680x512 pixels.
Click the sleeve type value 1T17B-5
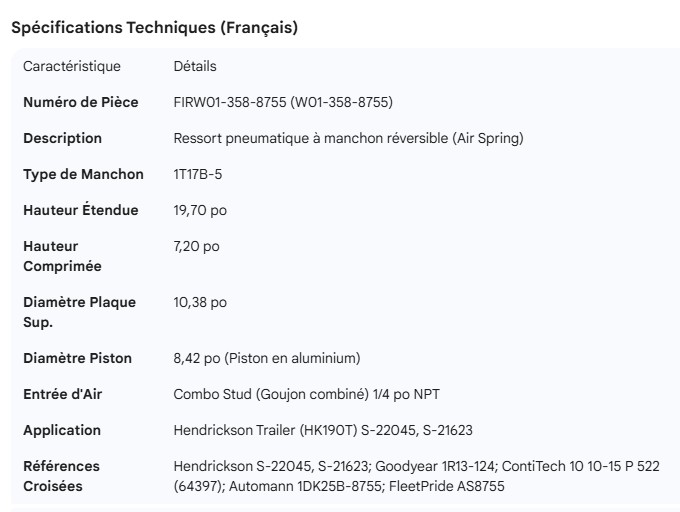pos(198,174)
